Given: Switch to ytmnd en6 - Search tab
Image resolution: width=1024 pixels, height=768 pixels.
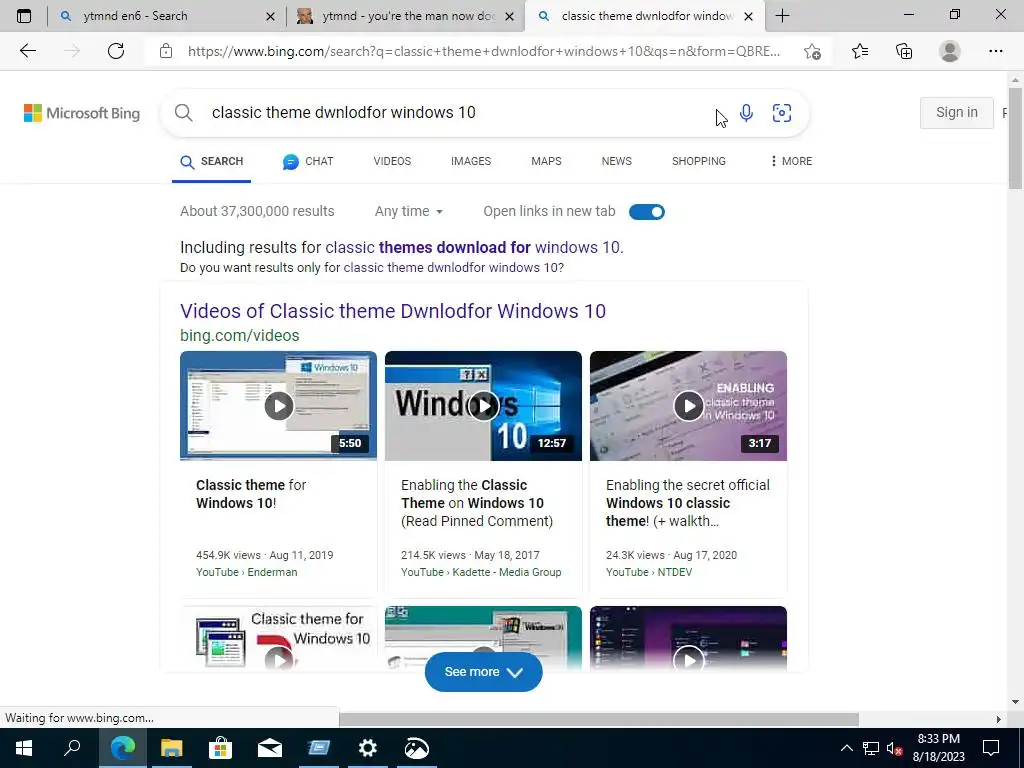Looking at the screenshot, I should 157,16.
